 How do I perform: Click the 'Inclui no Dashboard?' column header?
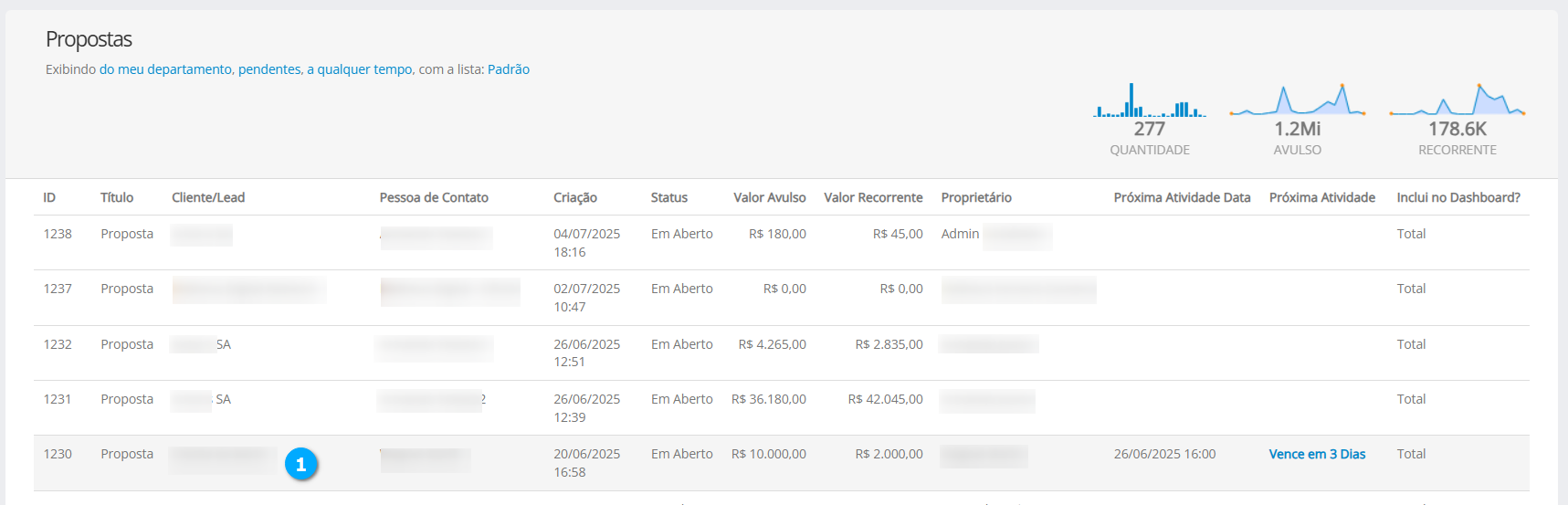point(1458,197)
